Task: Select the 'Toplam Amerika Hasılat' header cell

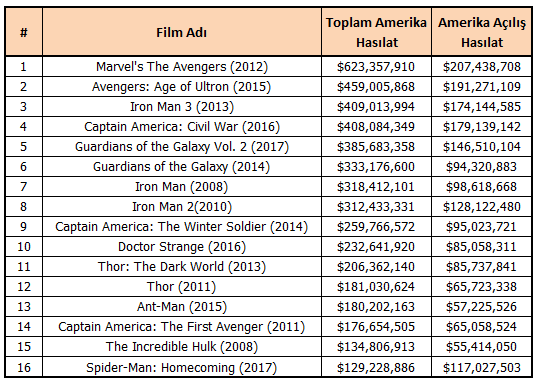Action: [376, 32]
